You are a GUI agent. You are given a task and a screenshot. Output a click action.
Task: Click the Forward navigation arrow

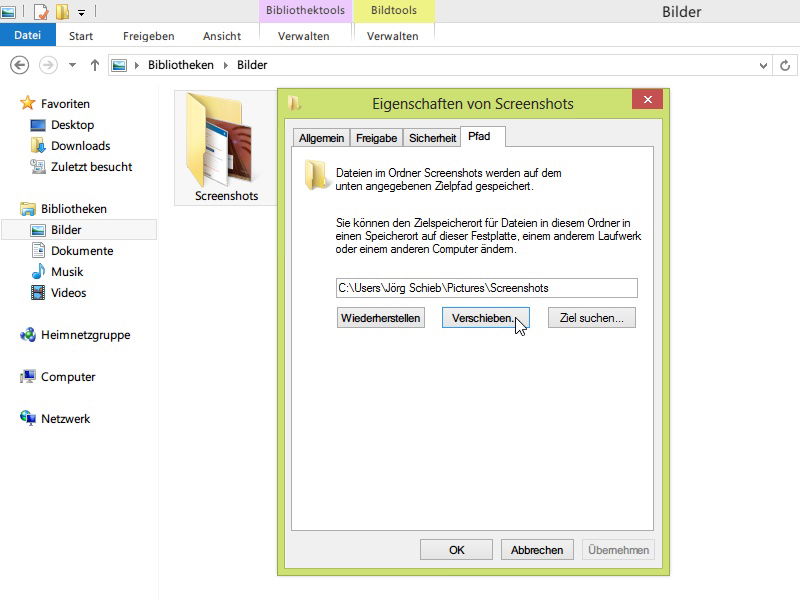tap(48, 65)
